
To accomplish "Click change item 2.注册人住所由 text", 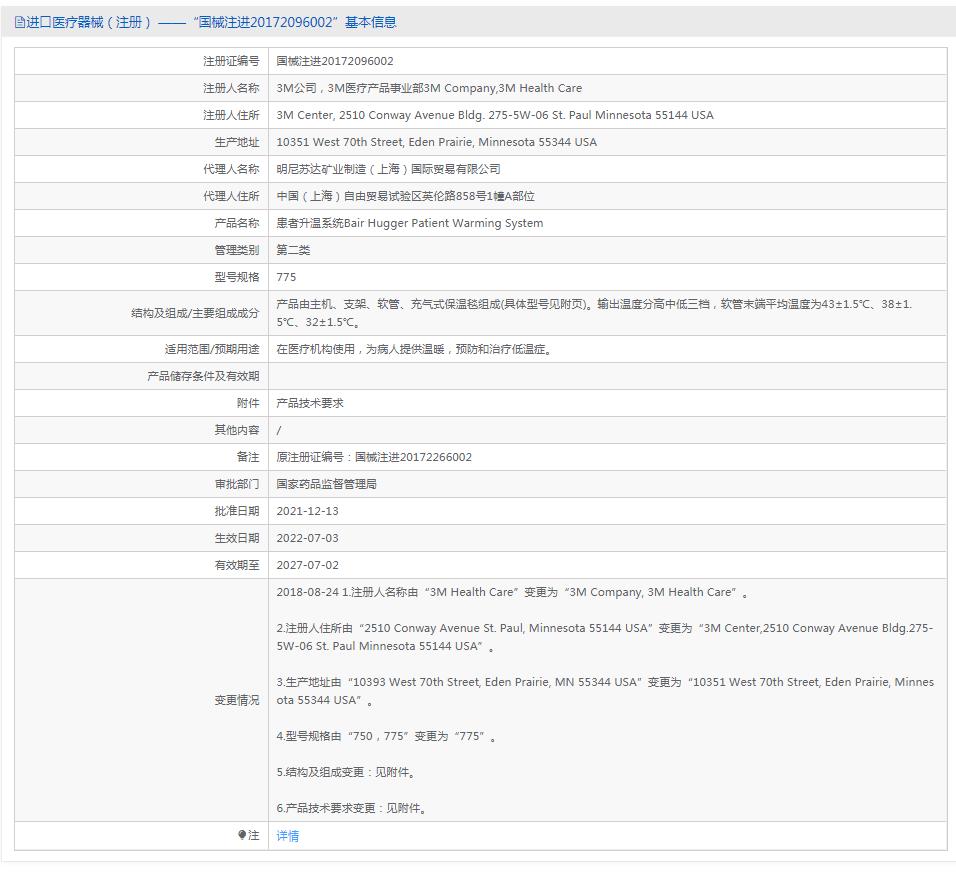I will [605, 637].
